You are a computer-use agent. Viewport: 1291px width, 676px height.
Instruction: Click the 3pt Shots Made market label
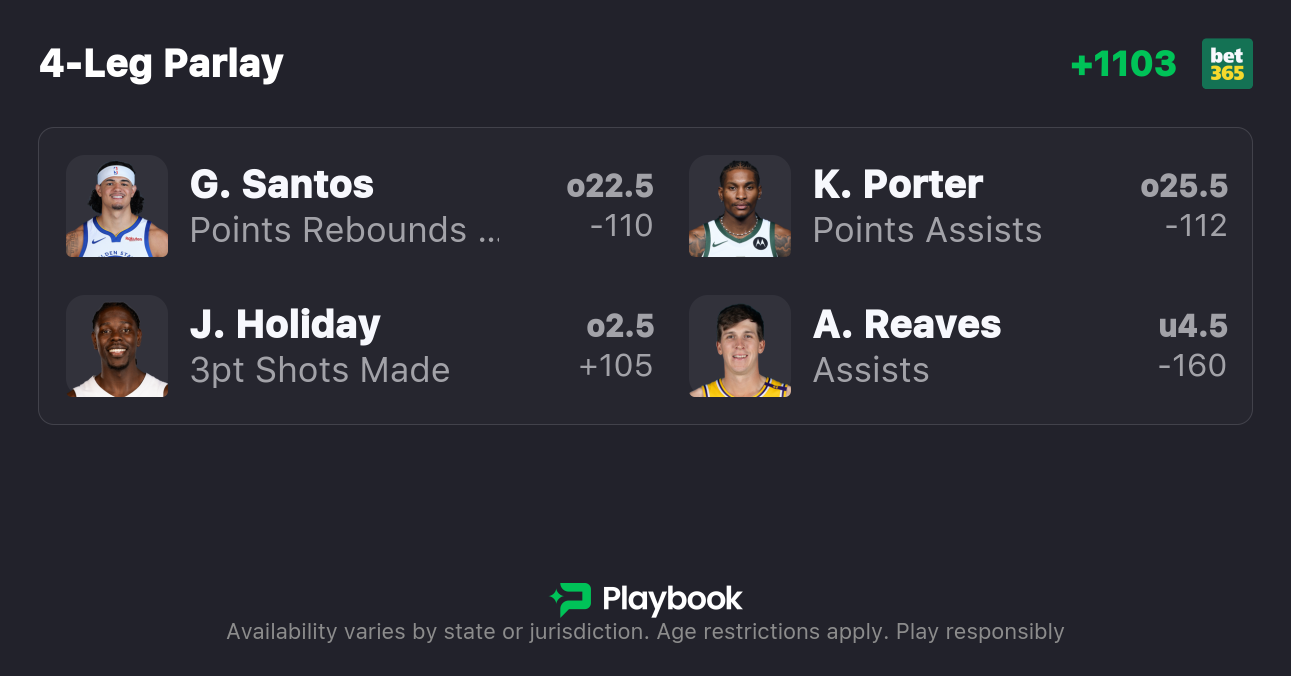[320, 371]
